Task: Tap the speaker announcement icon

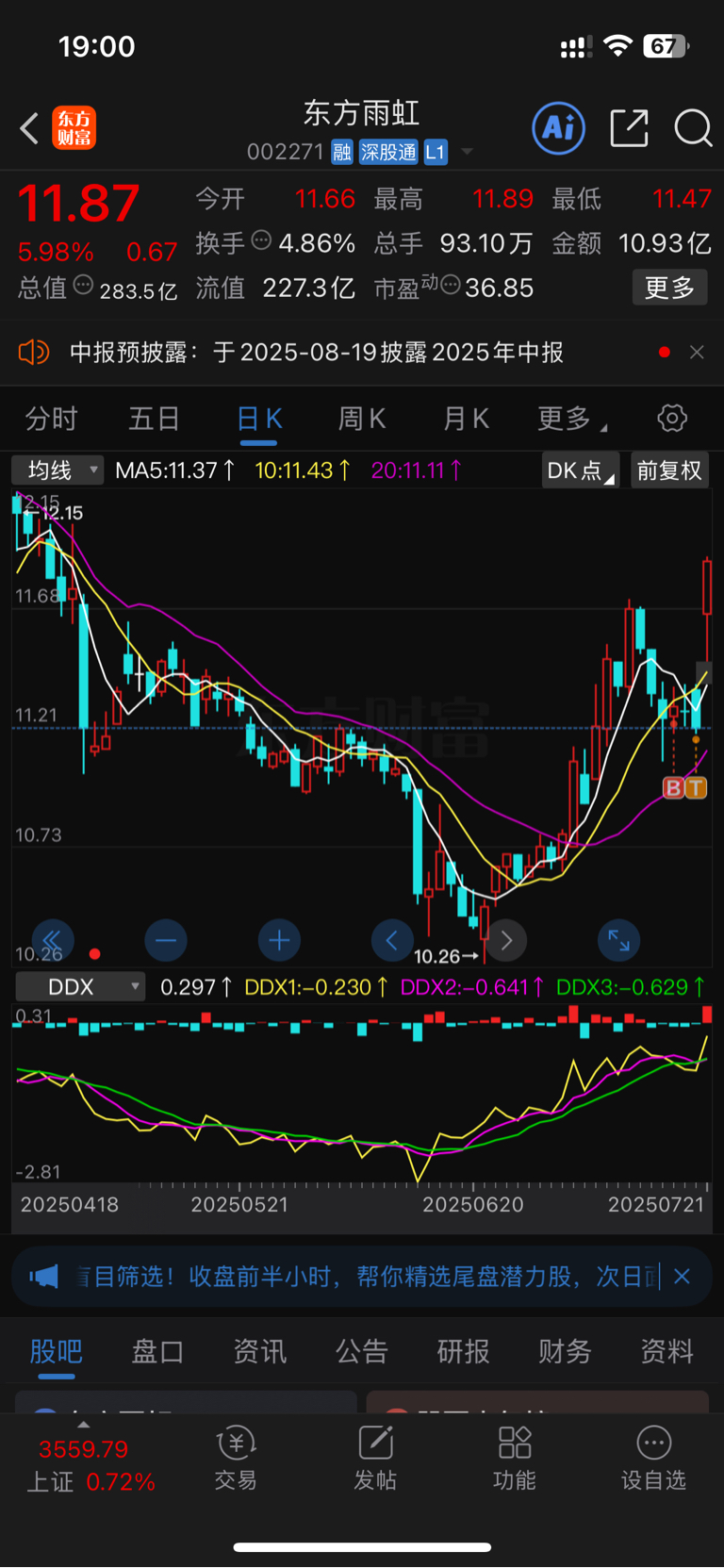Action: [x=33, y=353]
